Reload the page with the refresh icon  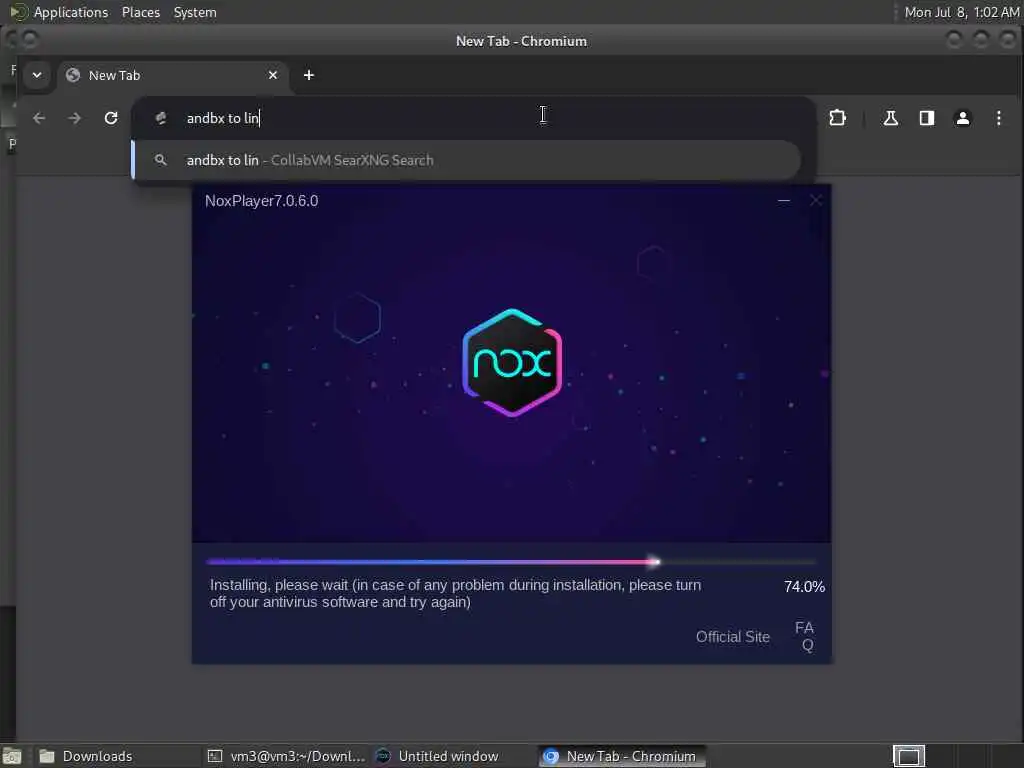(x=111, y=118)
